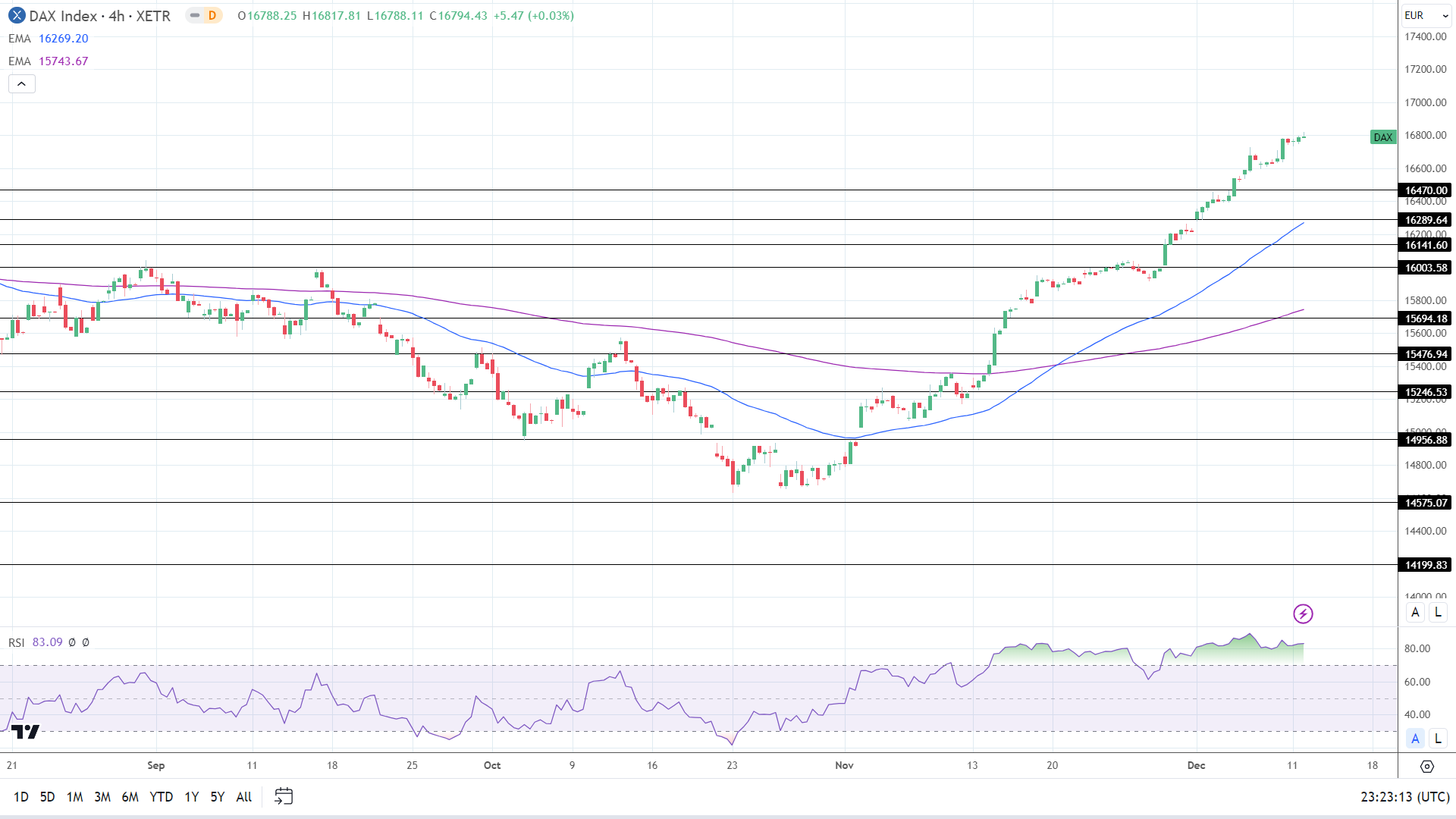Open the EUR currency dropdown

(x=1426, y=15)
